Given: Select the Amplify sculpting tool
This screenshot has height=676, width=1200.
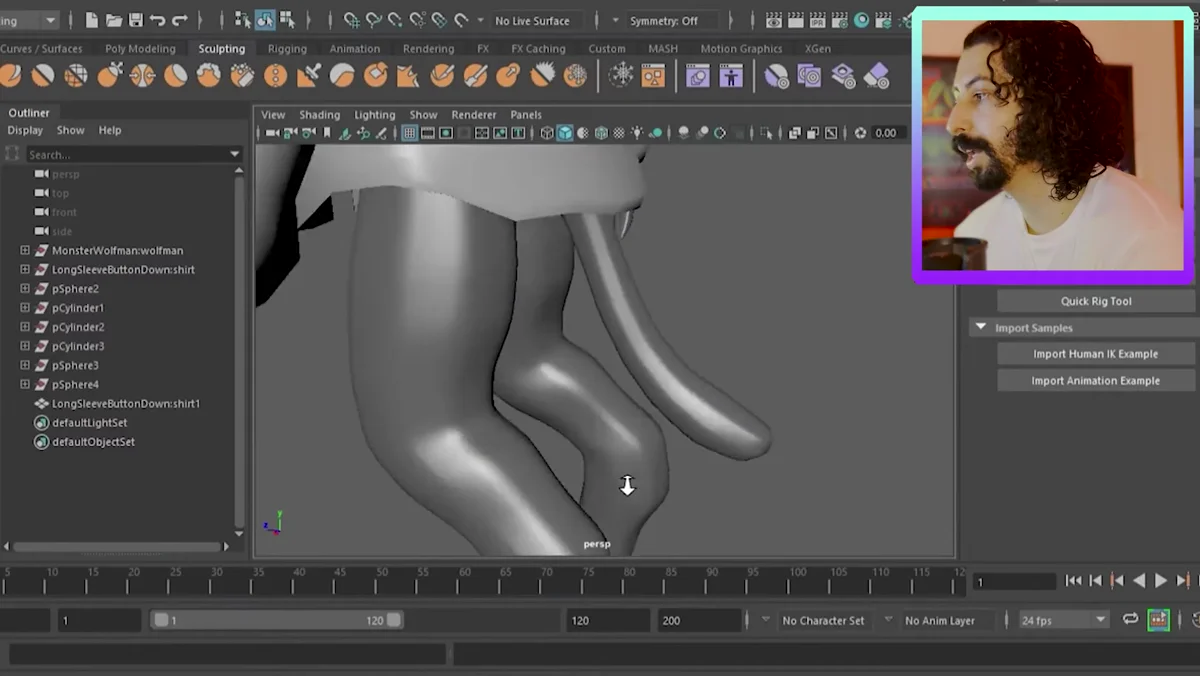Looking at the screenshot, I should [x=542, y=75].
